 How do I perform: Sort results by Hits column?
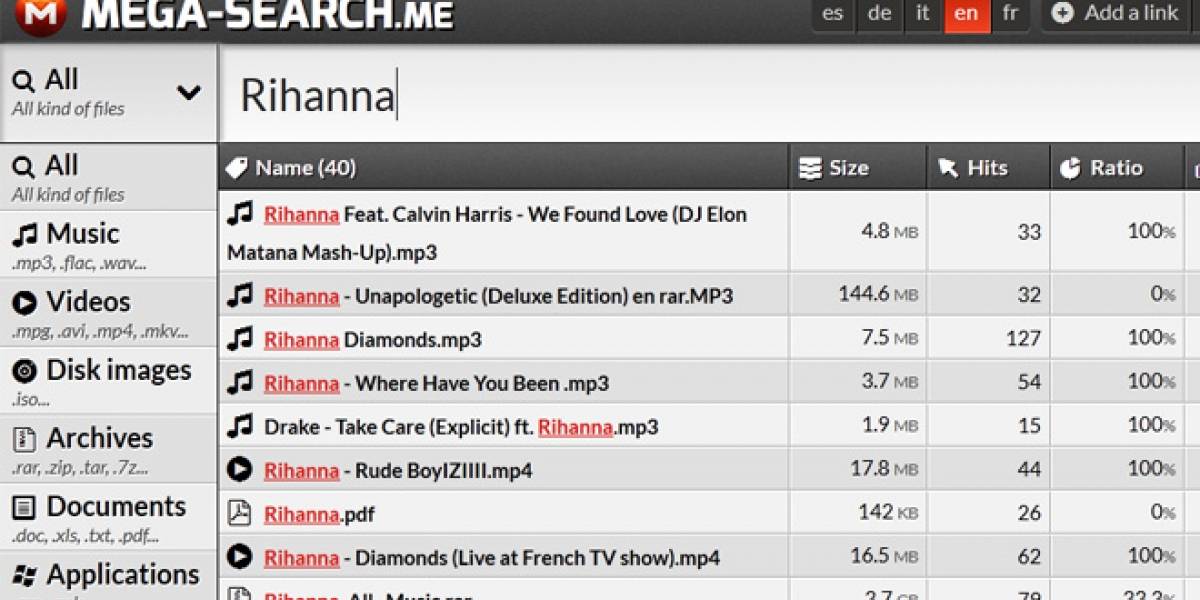tap(989, 168)
